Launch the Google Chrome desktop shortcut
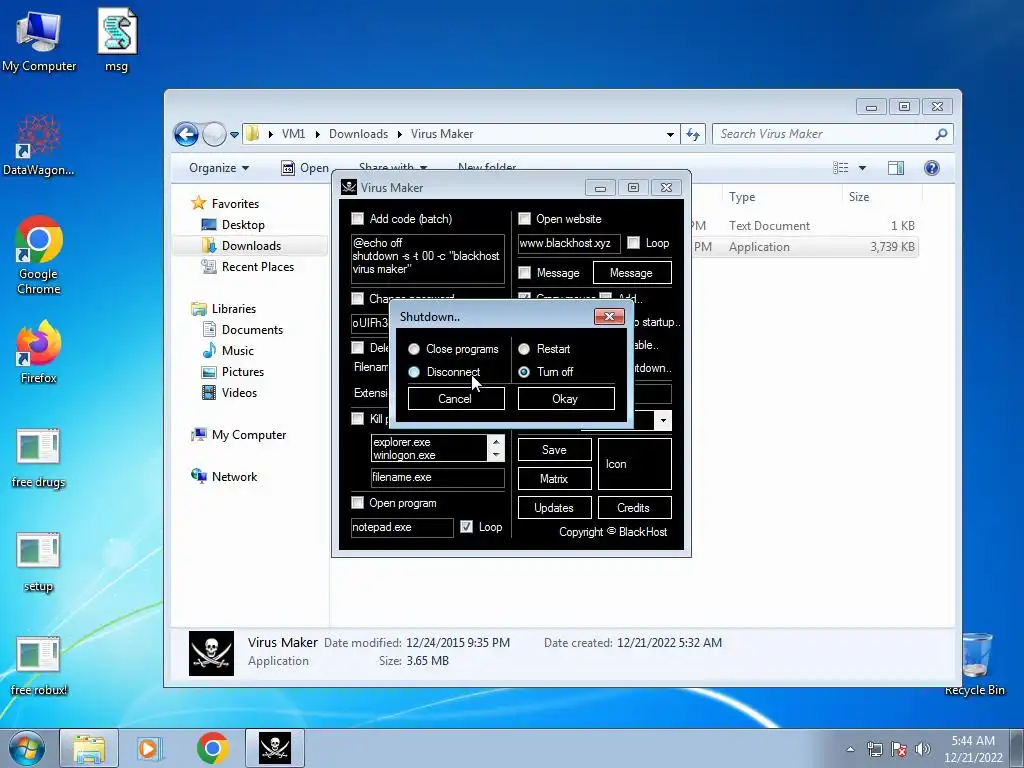 (39, 255)
